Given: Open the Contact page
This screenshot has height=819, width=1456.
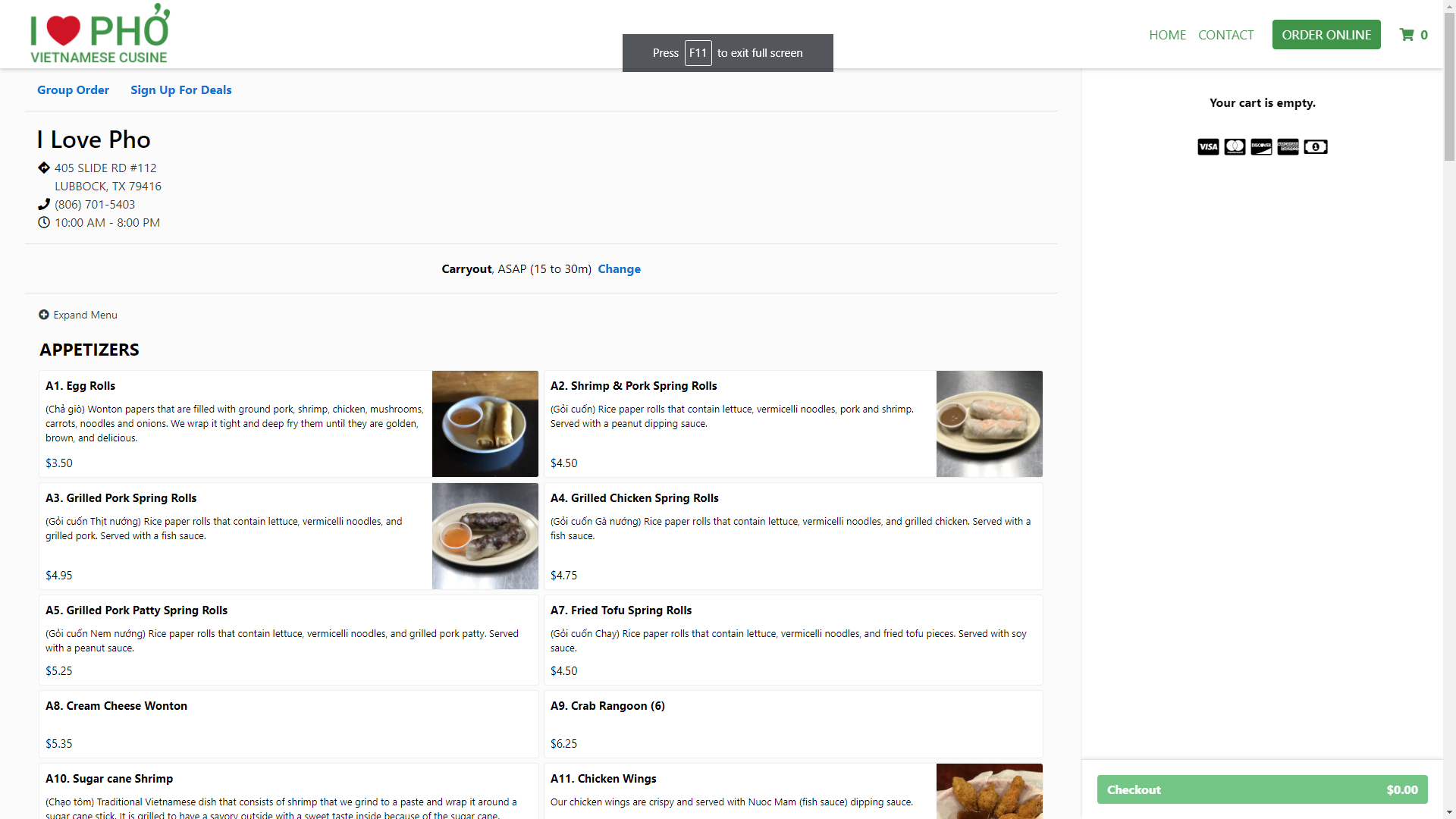Looking at the screenshot, I should coord(1225,35).
